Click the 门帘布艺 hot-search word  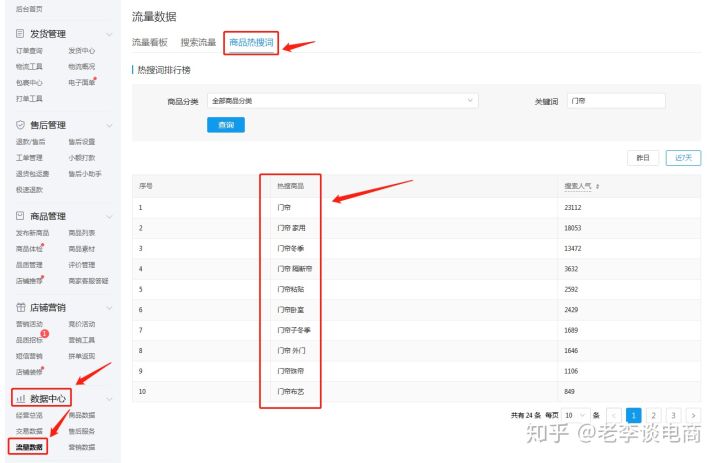(x=291, y=391)
